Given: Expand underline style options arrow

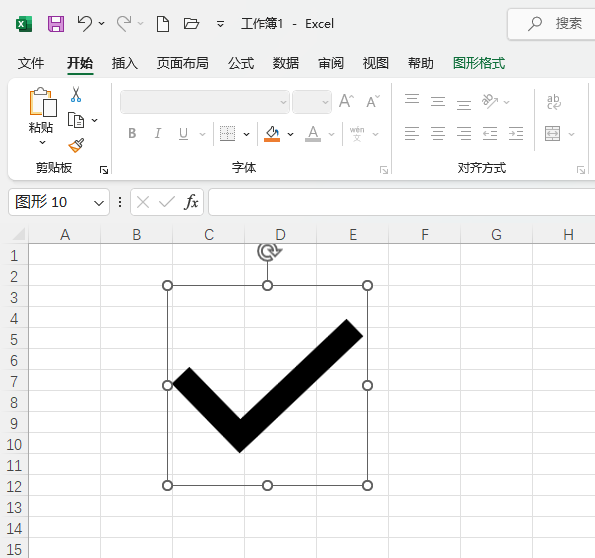Looking at the screenshot, I should point(202,134).
